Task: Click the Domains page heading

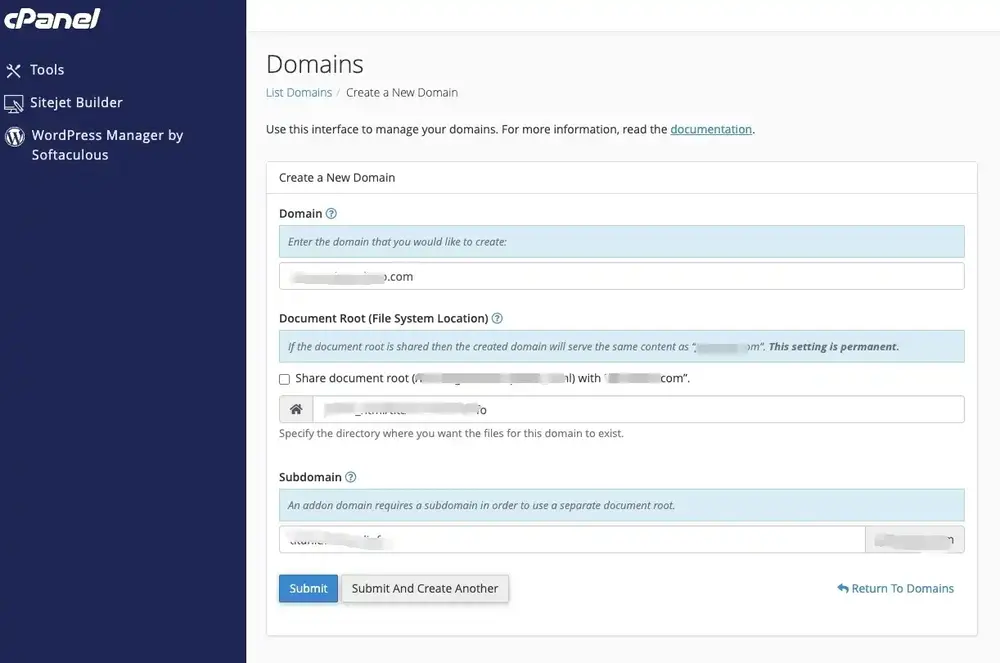Action: click(314, 64)
